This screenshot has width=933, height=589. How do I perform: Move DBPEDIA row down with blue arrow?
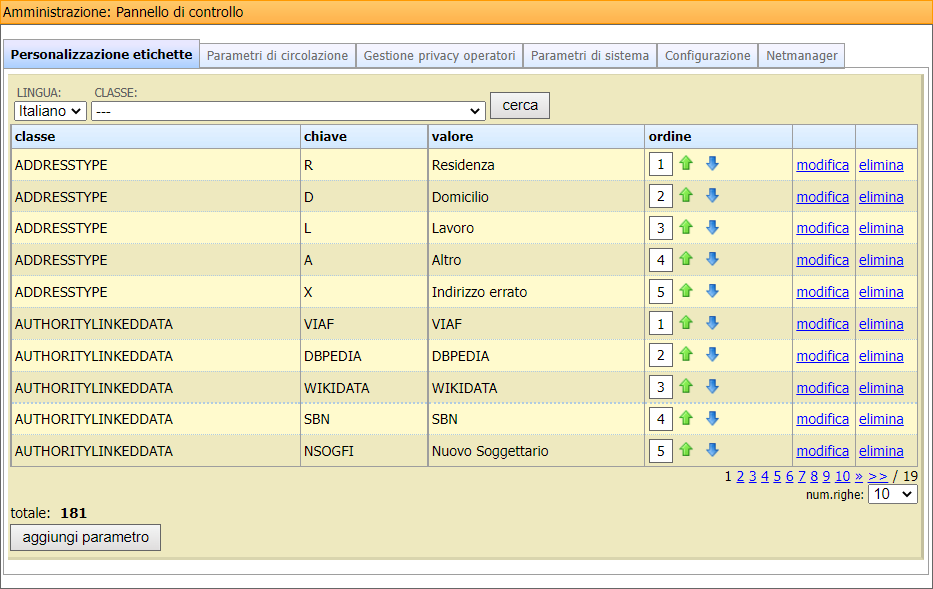point(712,355)
